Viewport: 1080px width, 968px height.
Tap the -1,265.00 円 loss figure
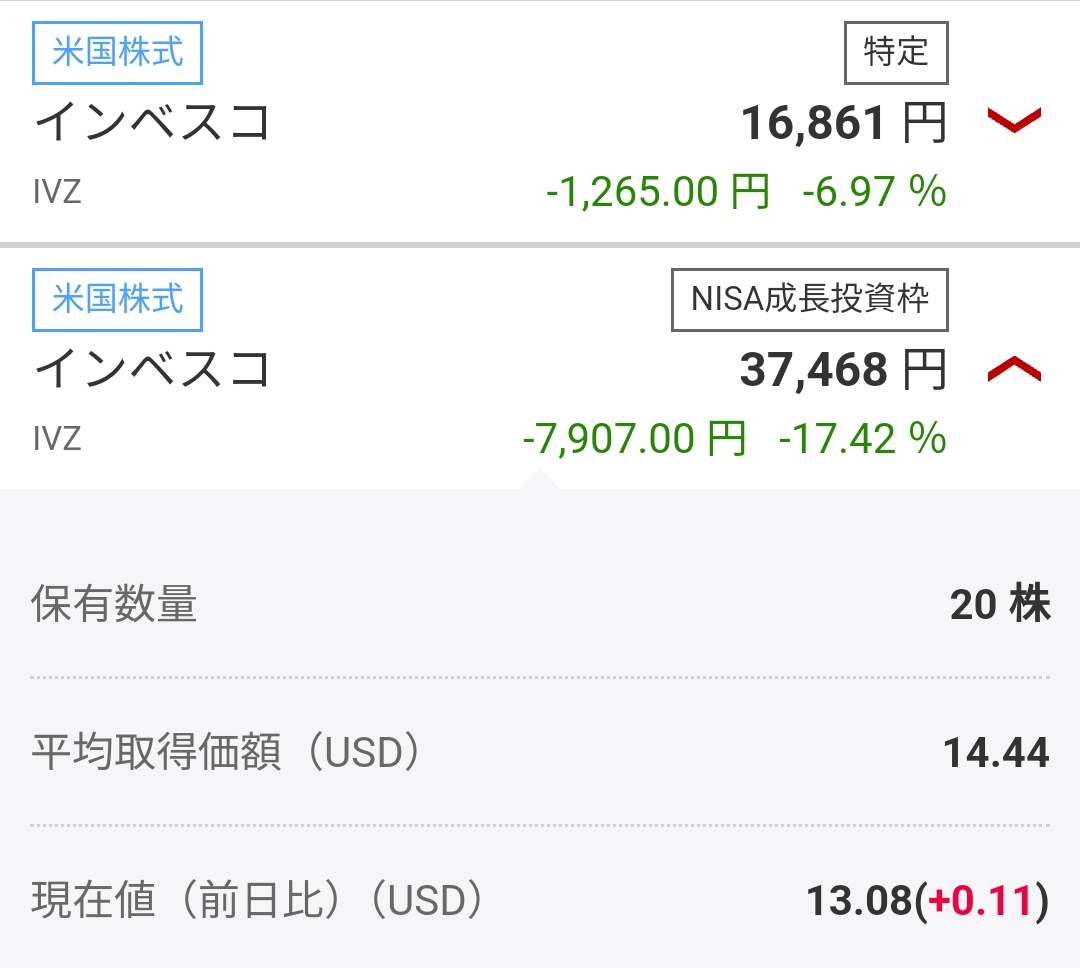(x=658, y=192)
